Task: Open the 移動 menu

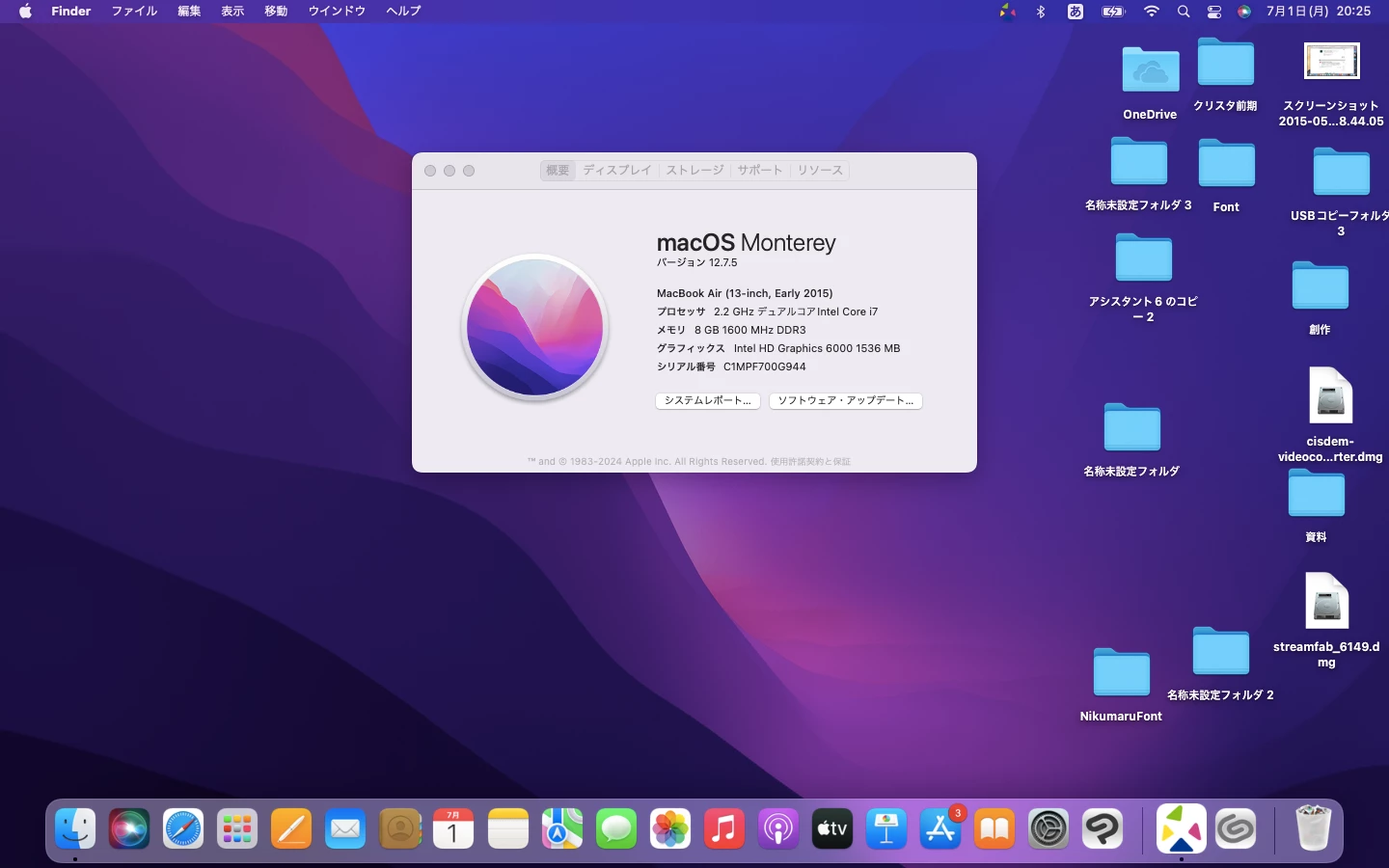Action: coord(276,11)
